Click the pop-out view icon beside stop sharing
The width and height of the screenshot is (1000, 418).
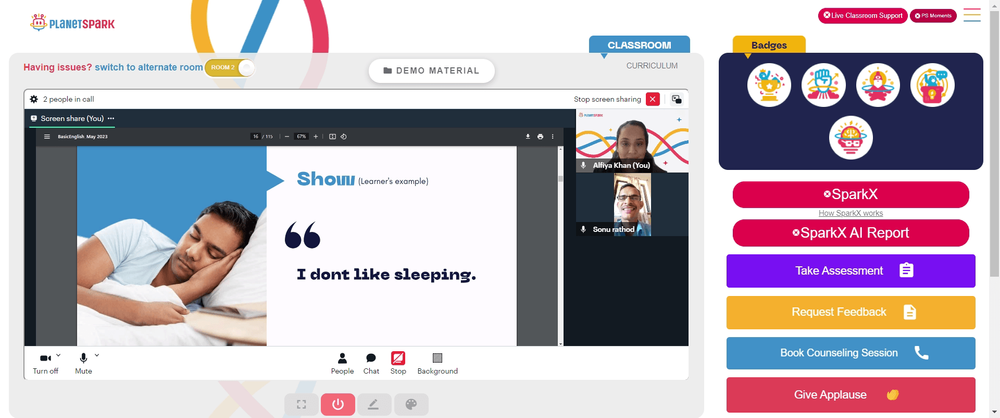(676, 99)
